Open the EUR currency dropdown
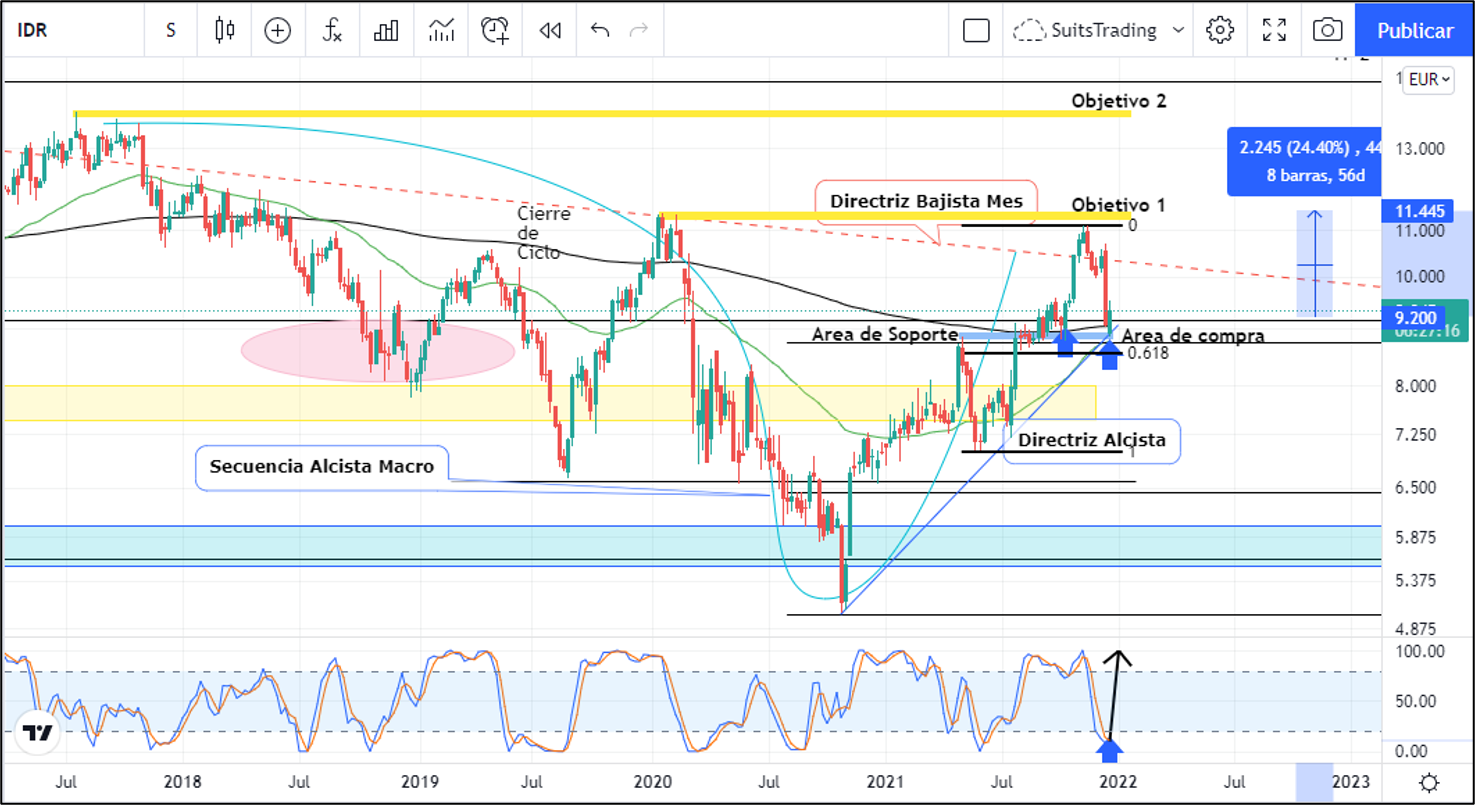1476x806 pixels. pyautogui.click(x=1429, y=80)
